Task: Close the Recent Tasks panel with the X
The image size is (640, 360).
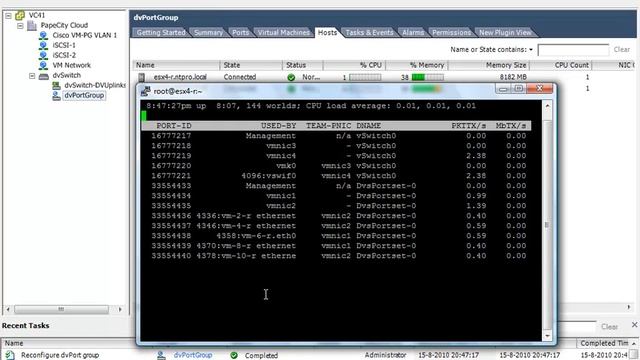Action: tap(634, 325)
